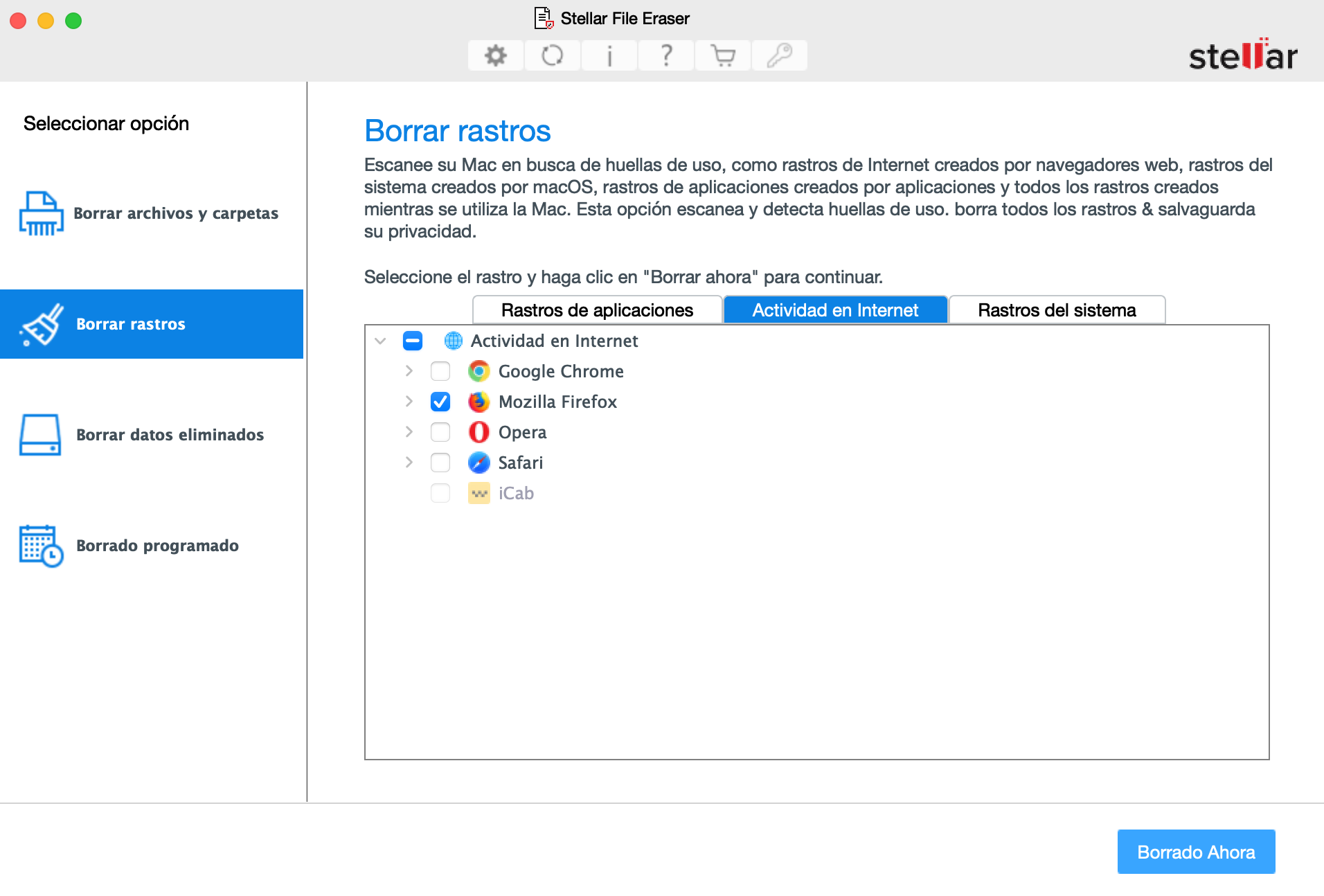The height and width of the screenshot is (896, 1324).
Task: Click the Stellar logo
Action: click(1243, 55)
